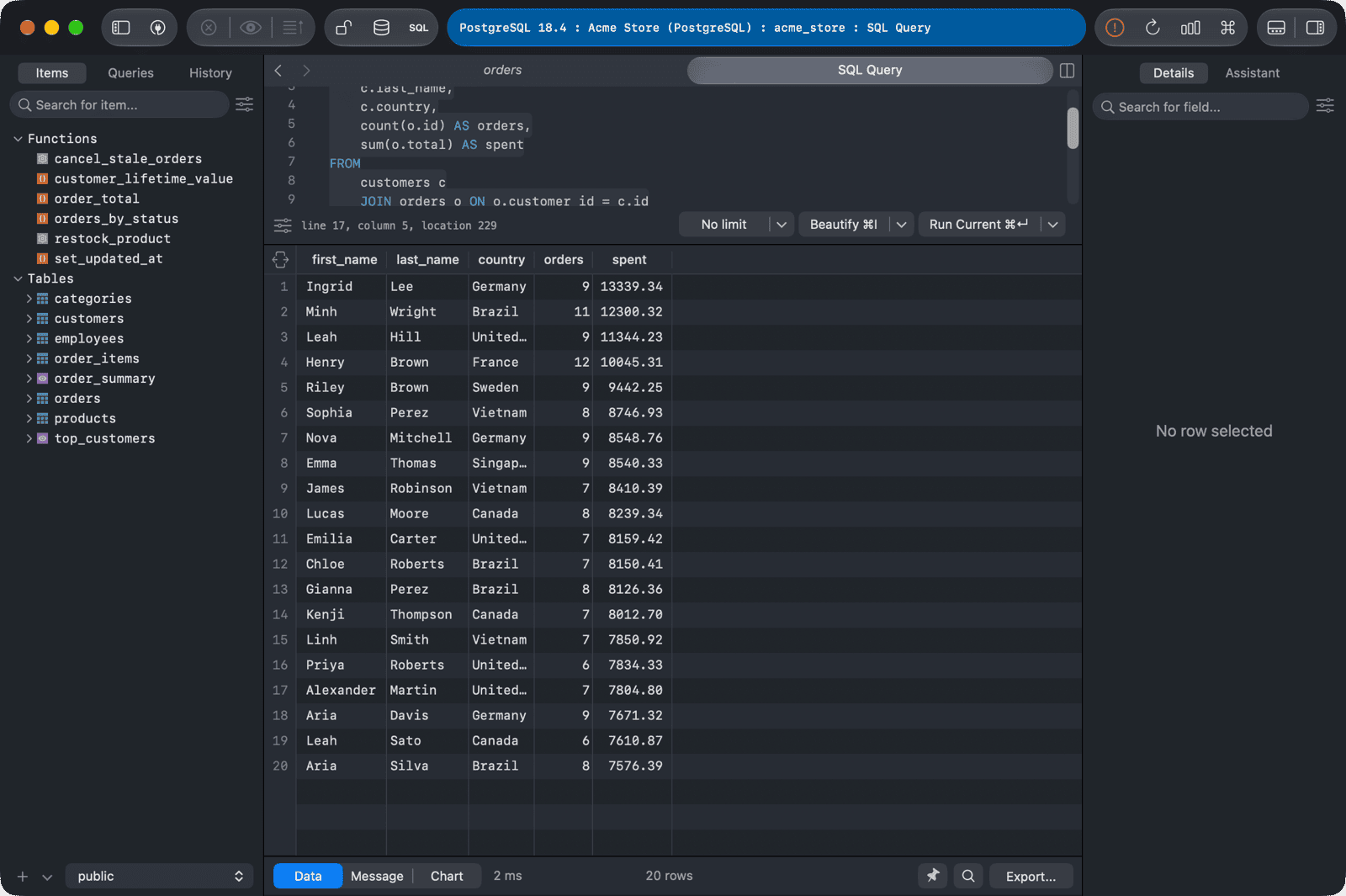Switch to the Queries tab

[130, 73]
